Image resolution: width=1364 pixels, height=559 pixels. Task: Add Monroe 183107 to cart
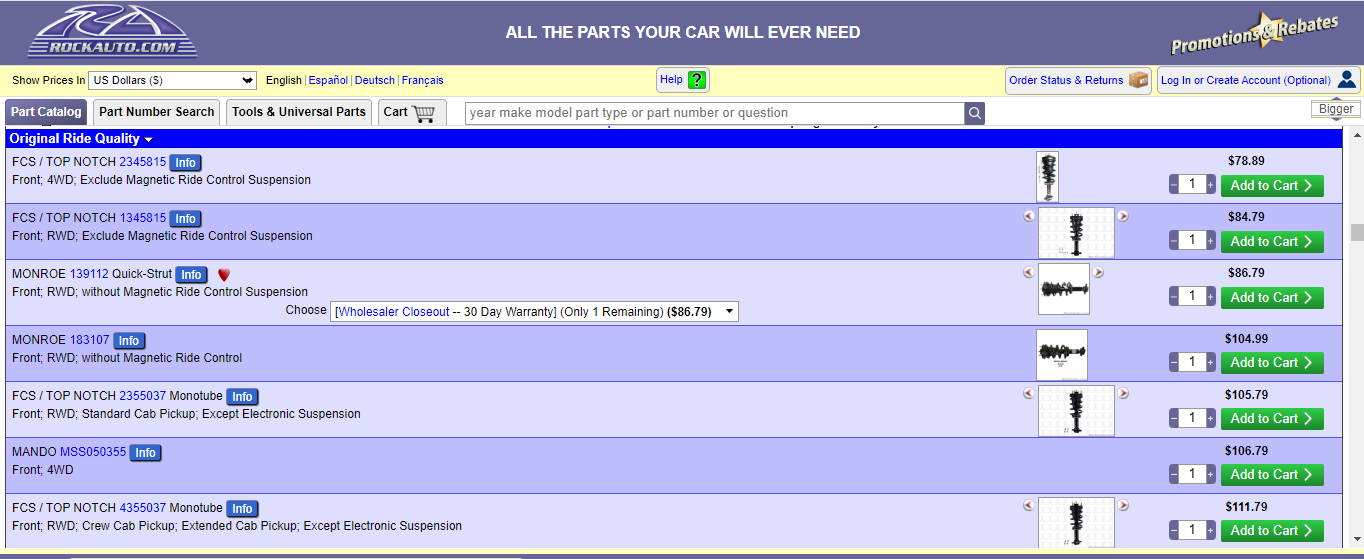(1272, 362)
